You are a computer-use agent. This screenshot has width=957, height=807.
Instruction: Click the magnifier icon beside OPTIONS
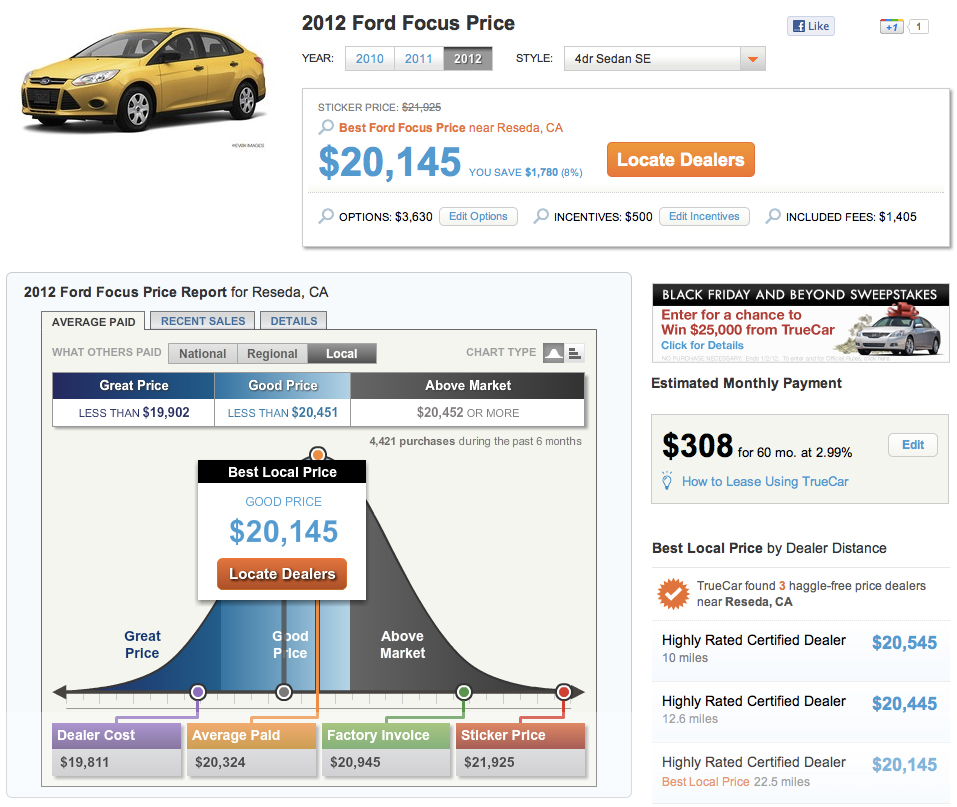pos(326,216)
